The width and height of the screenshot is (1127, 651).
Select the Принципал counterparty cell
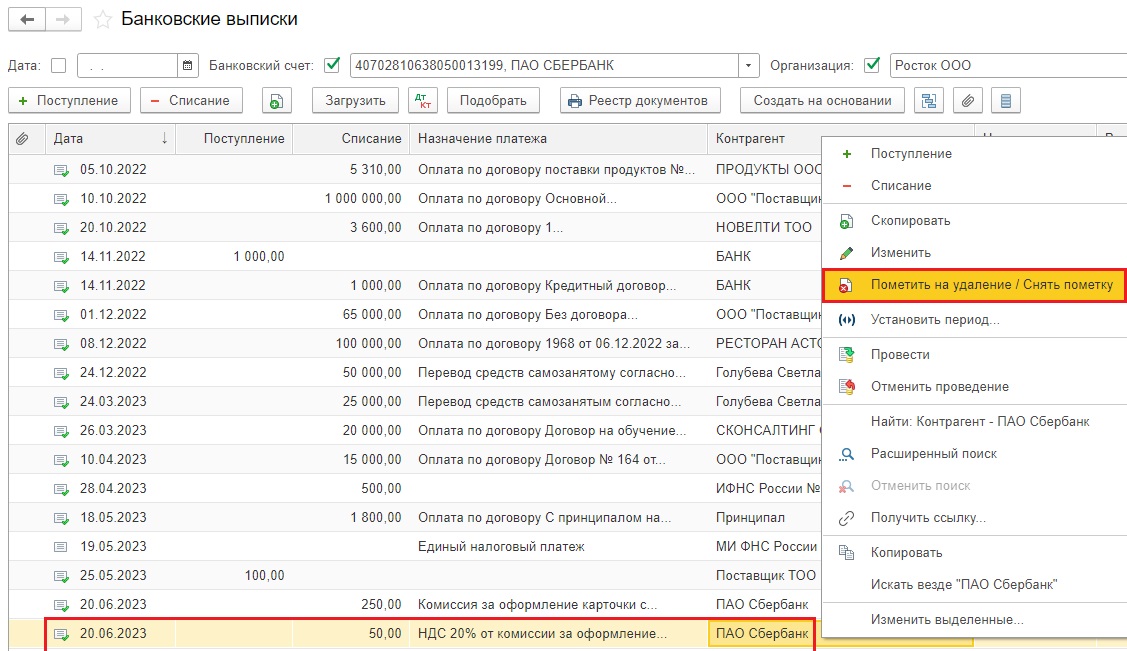(x=765, y=517)
